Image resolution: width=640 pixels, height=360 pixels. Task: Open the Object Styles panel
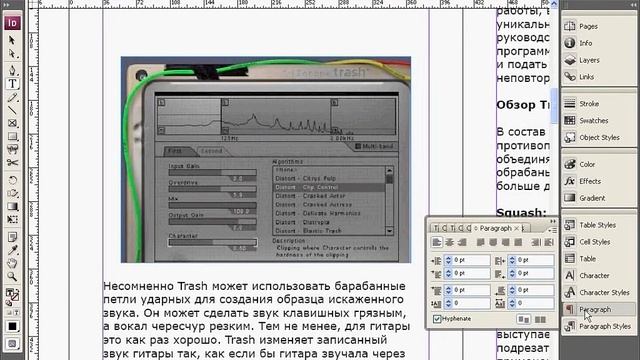click(x=599, y=138)
